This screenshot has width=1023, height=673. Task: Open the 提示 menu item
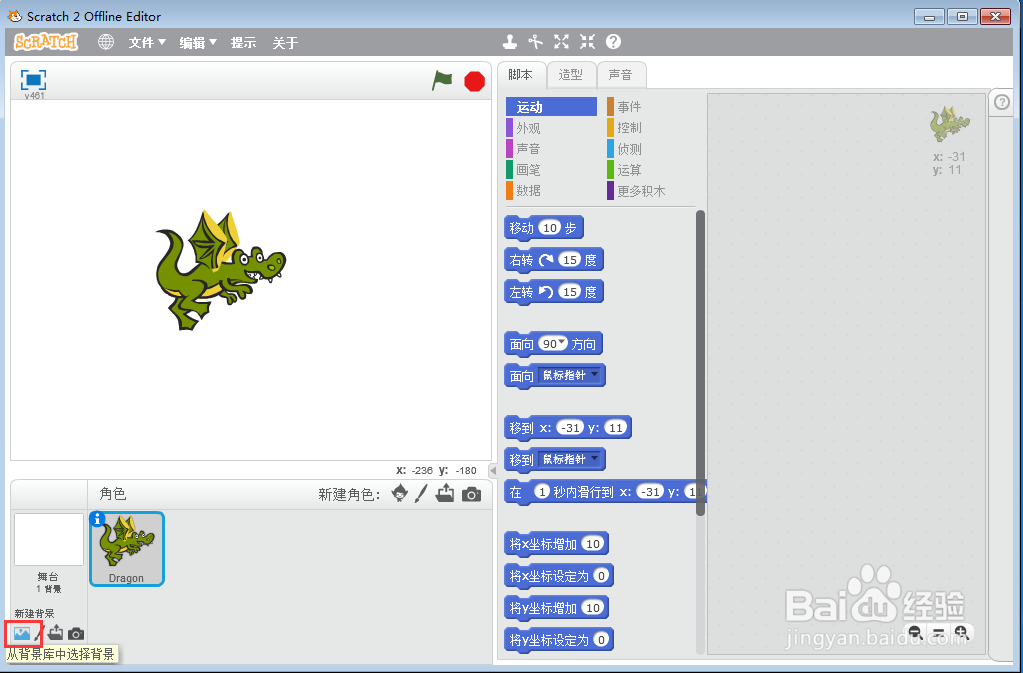[243, 43]
